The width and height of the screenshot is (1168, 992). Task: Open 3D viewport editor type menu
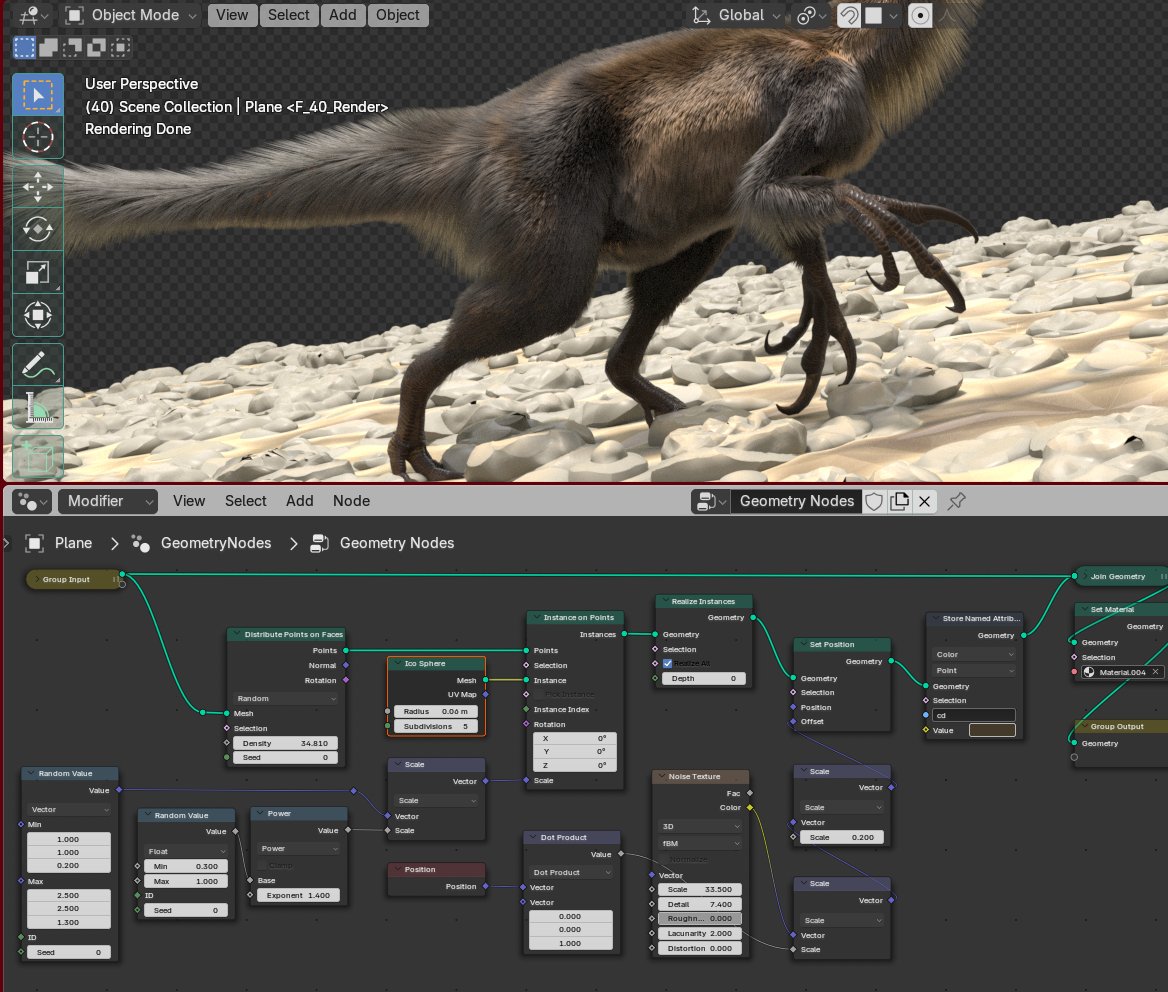(33, 15)
